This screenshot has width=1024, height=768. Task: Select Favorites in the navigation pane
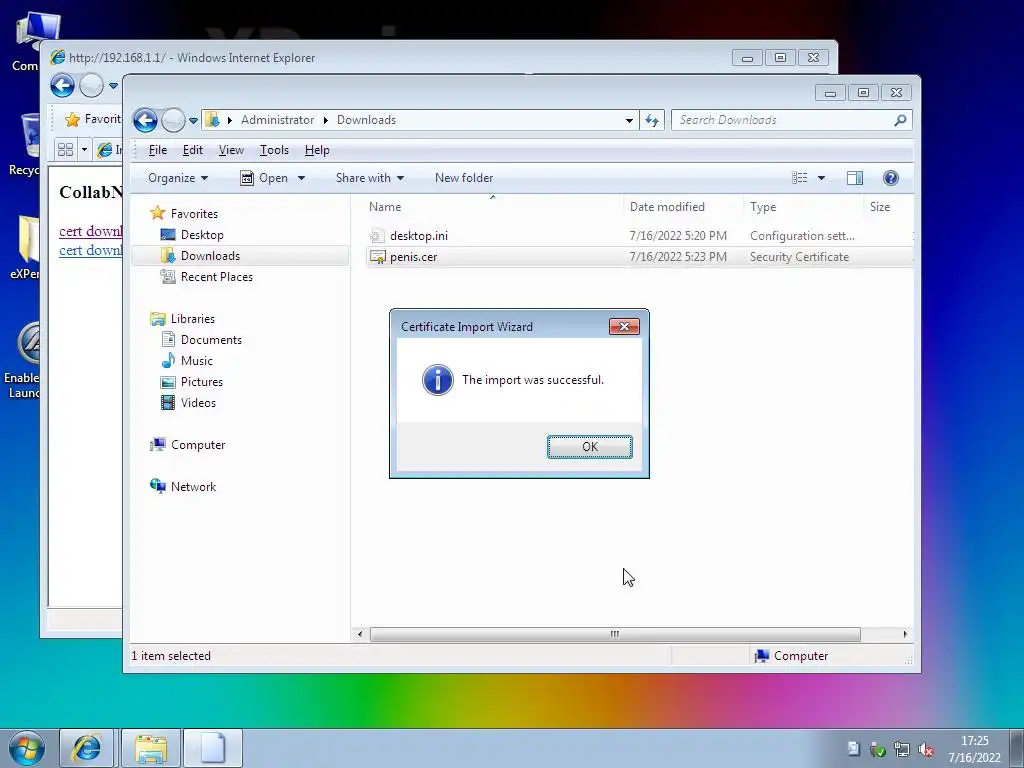194,214
